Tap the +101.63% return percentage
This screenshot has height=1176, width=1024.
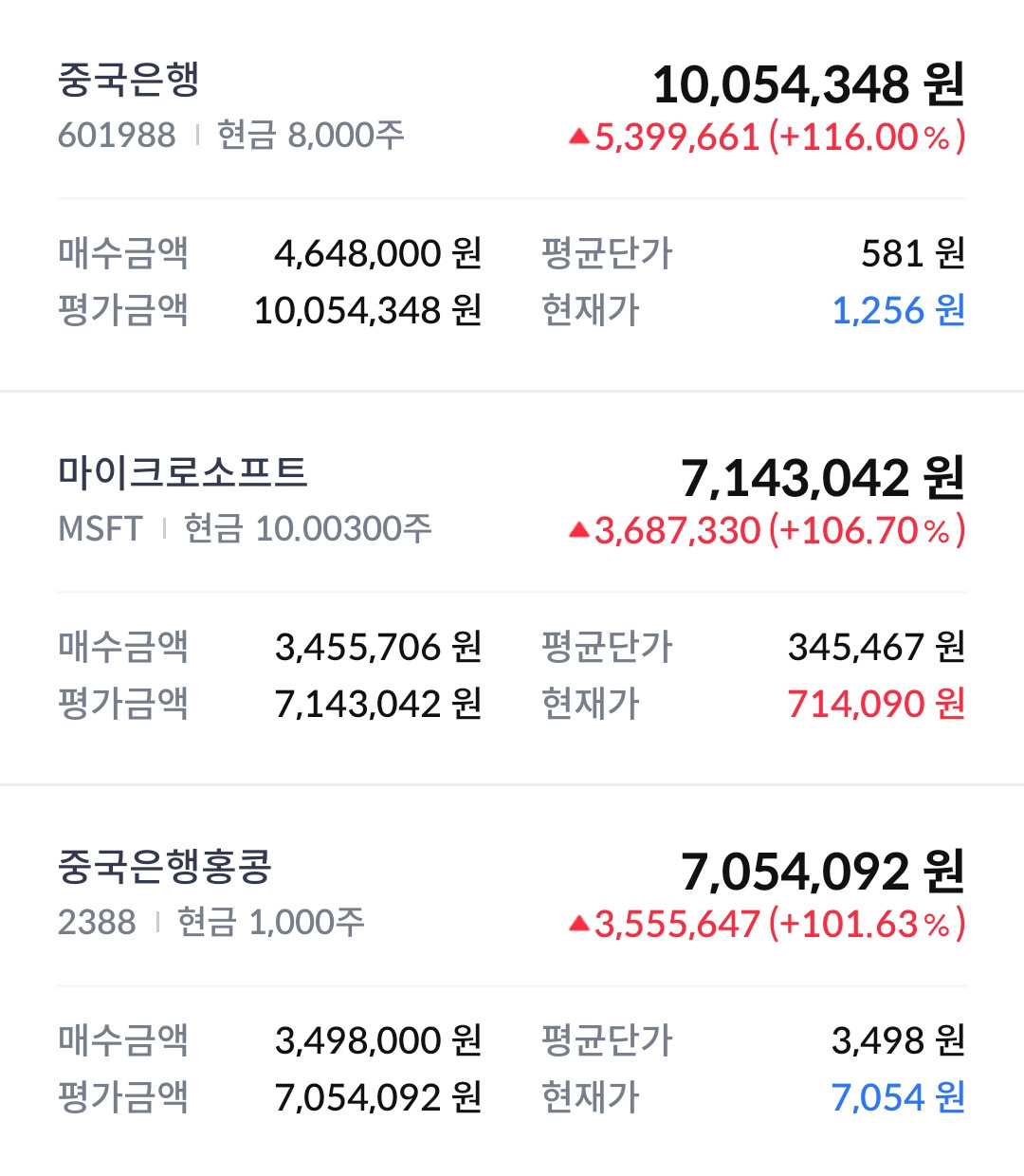(867, 924)
